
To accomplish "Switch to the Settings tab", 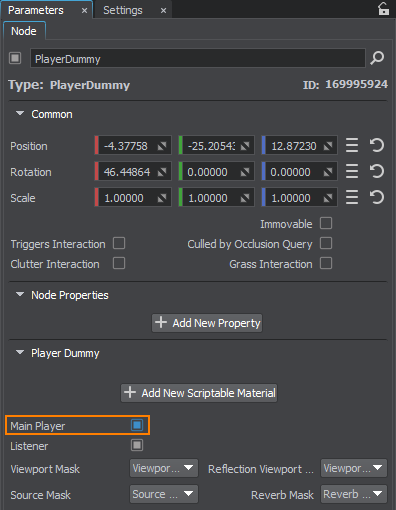I will (x=123, y=10).
